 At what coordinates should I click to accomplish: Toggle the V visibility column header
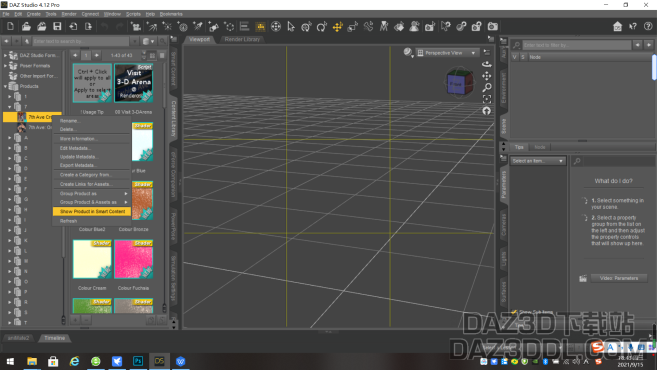[515, 57]
